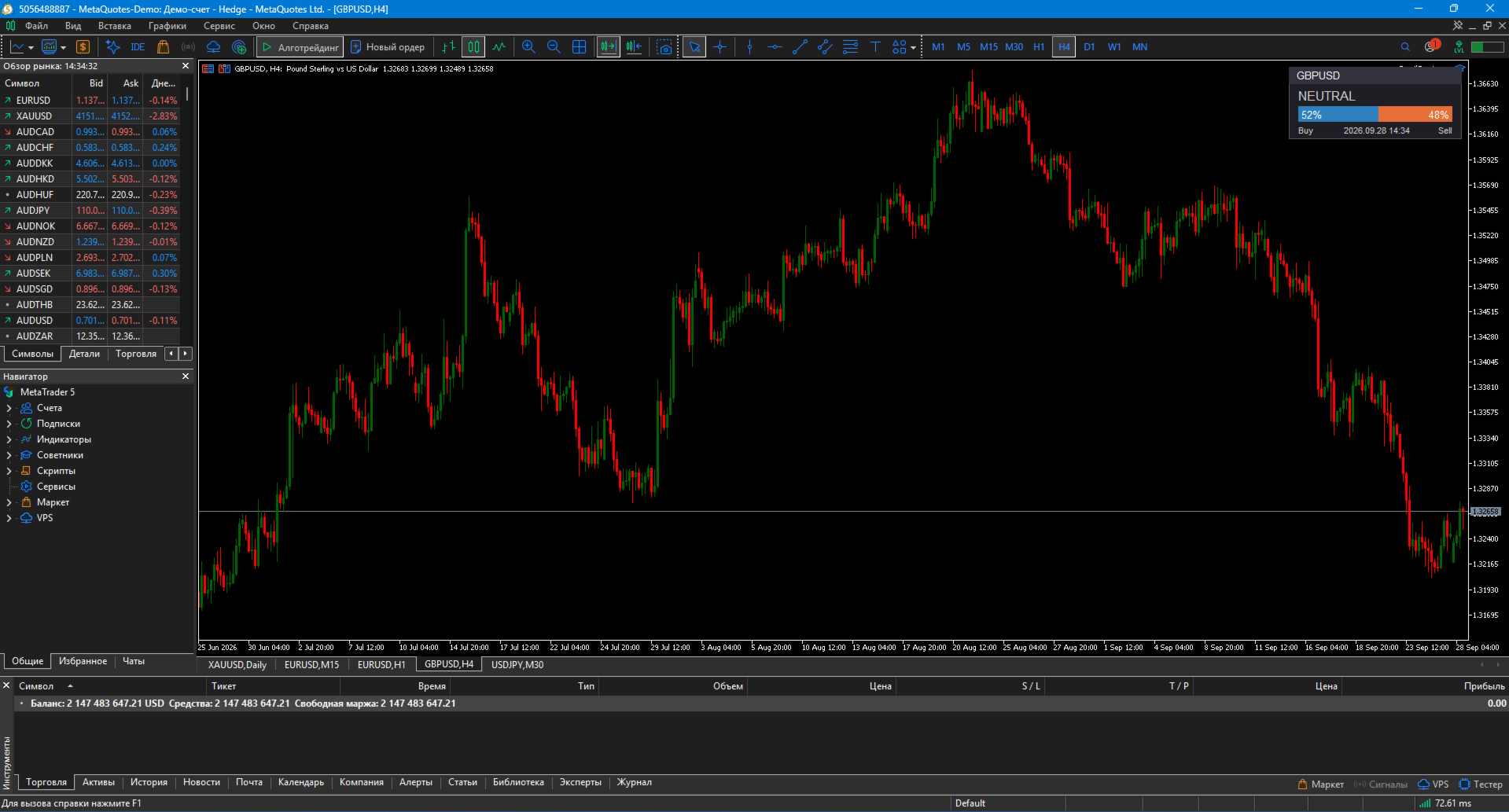
Task: Toggle chart shift from right border
Action: tap(634, 47)
